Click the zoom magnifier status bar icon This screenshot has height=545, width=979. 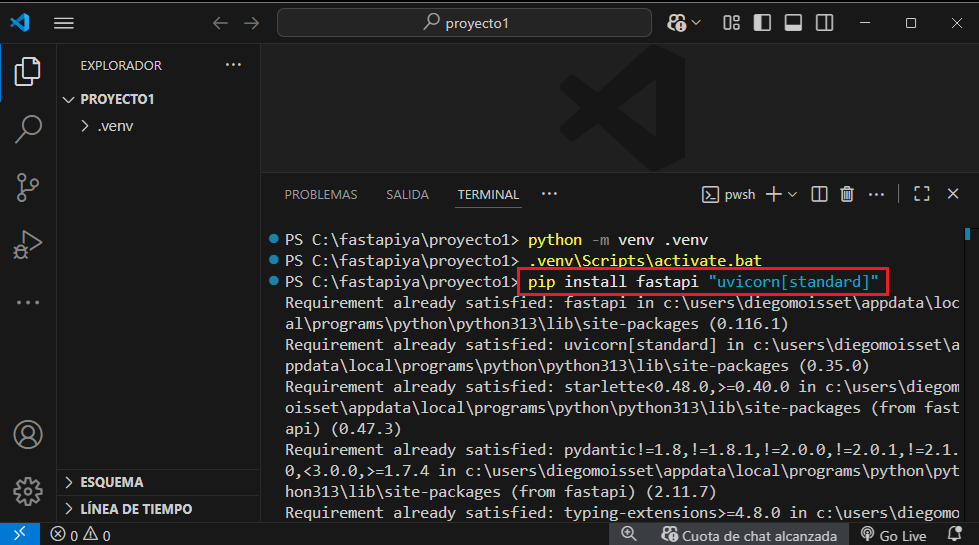click(629, 534)
